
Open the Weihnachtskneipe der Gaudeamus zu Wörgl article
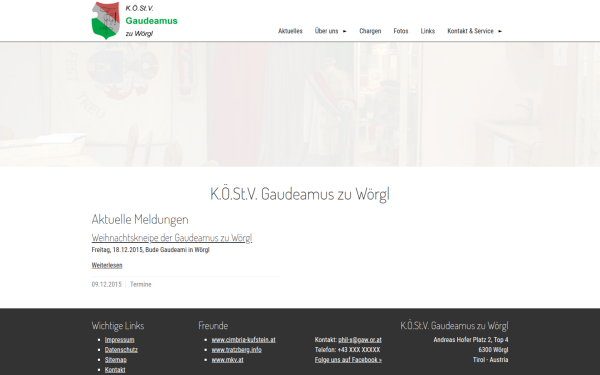point(172,238)
